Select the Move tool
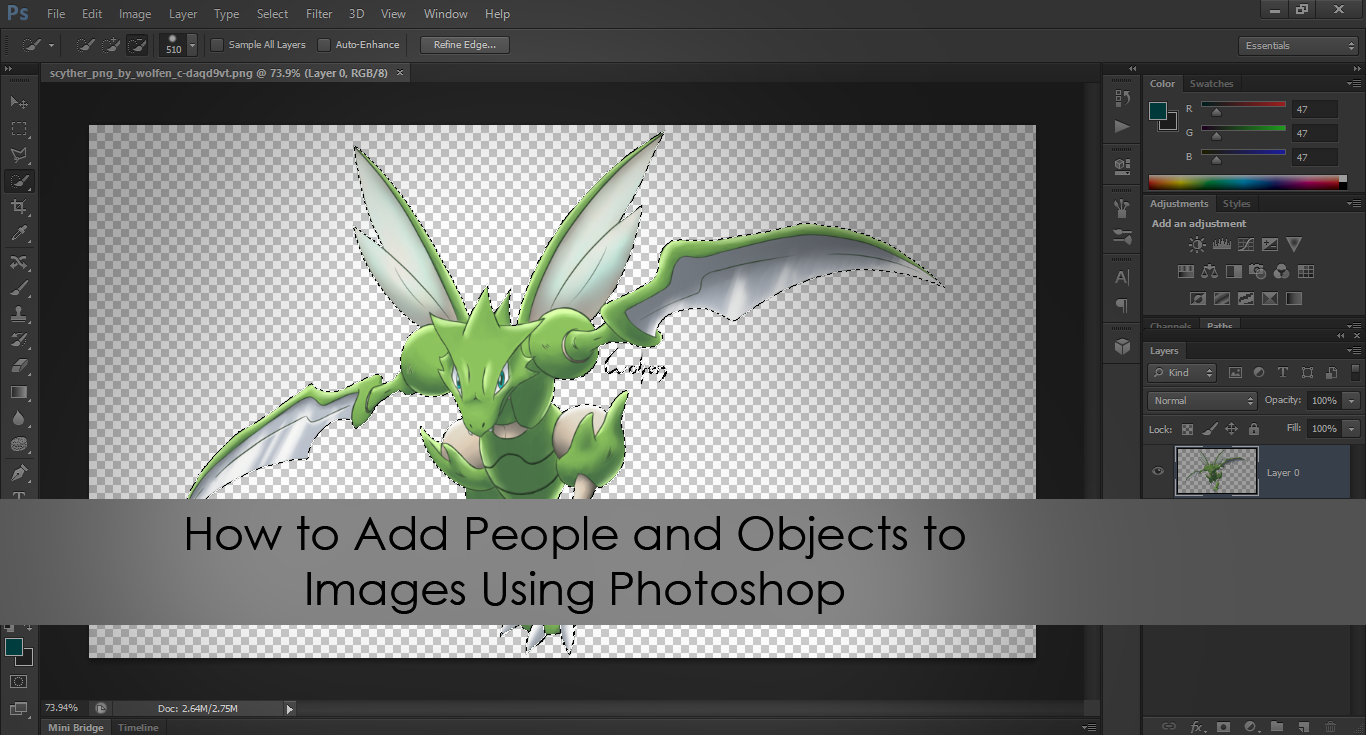The height and width of the screenshot is (735, 1366). pyautogui.click(x=19, y=103)
